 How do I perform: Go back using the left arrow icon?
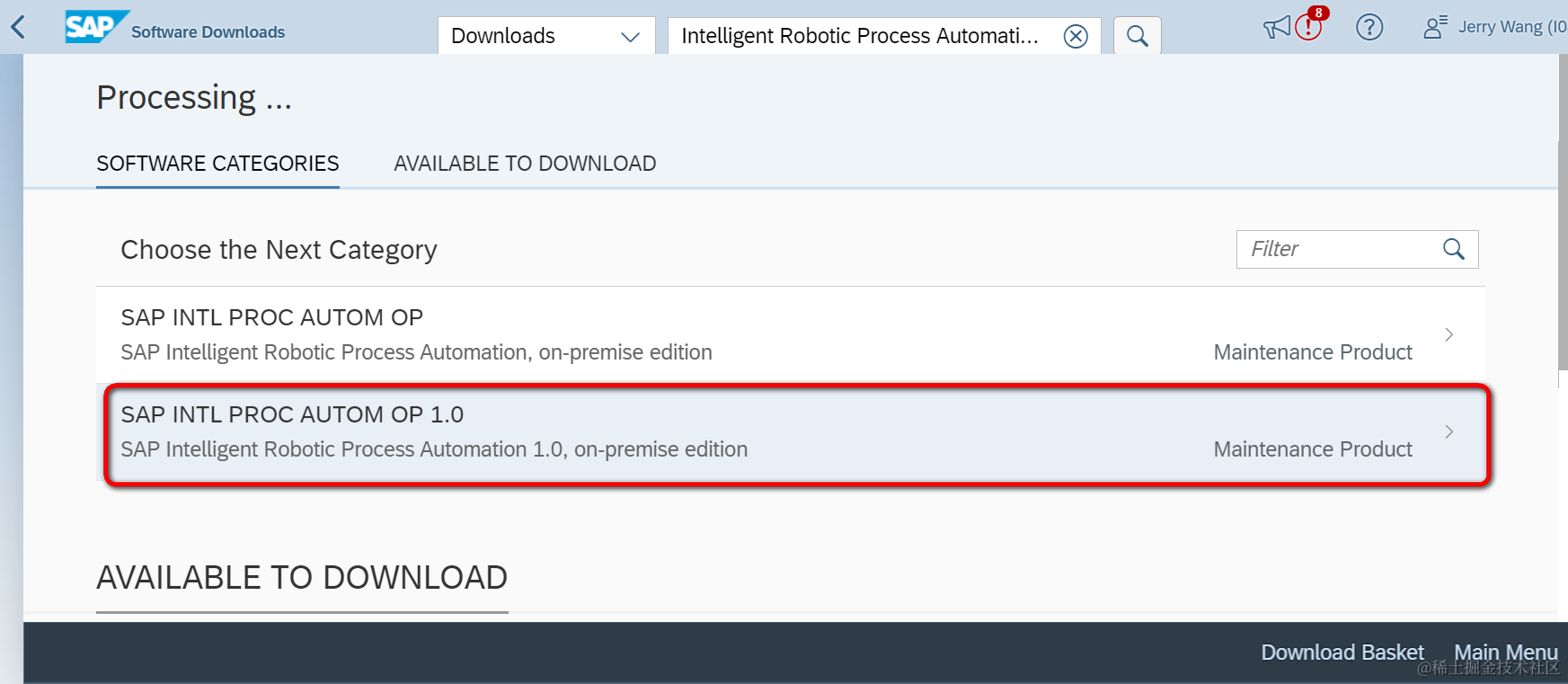[x=18, y=28]
